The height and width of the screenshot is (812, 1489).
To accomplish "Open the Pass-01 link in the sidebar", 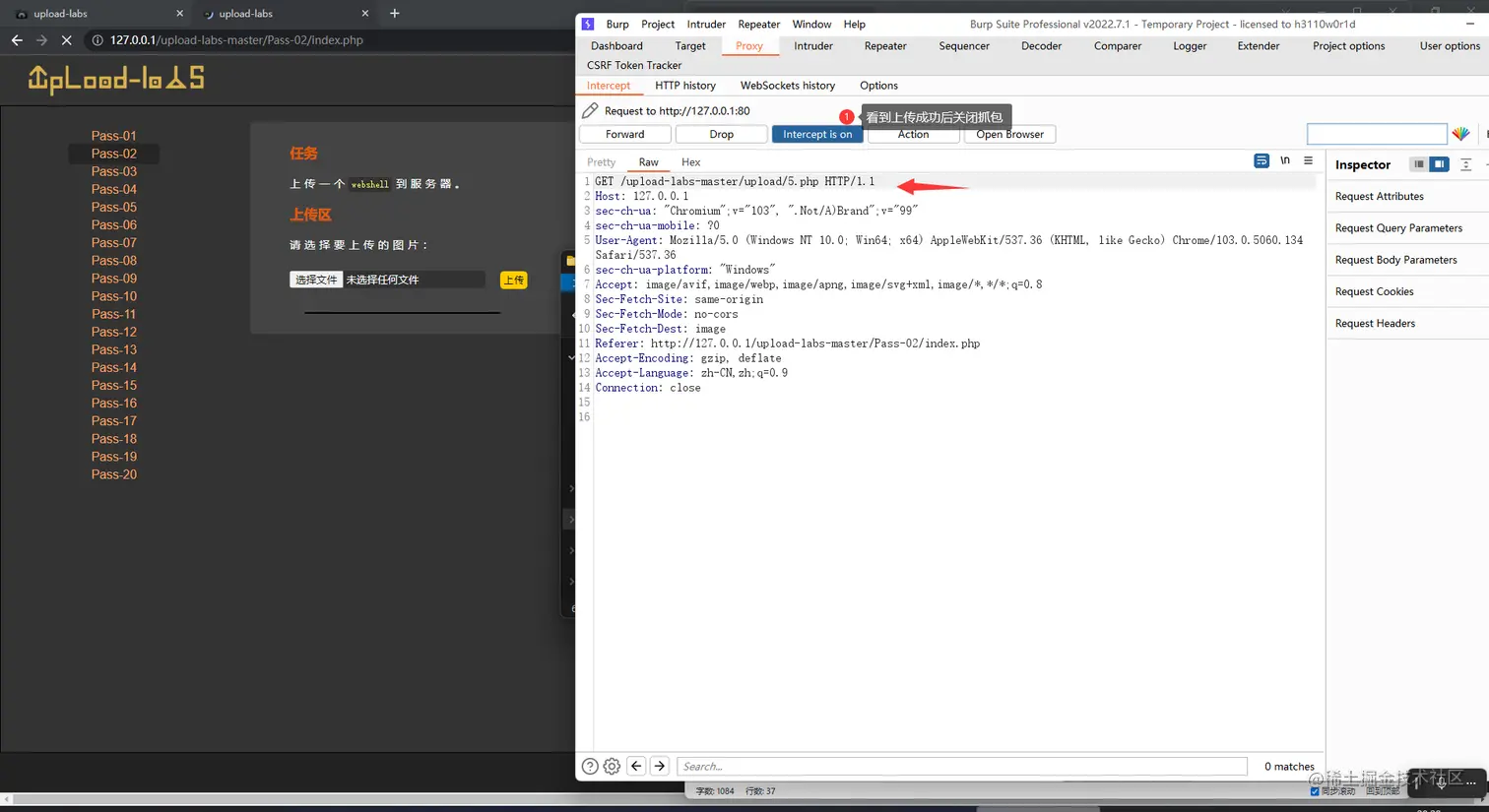I will point(114,136).
